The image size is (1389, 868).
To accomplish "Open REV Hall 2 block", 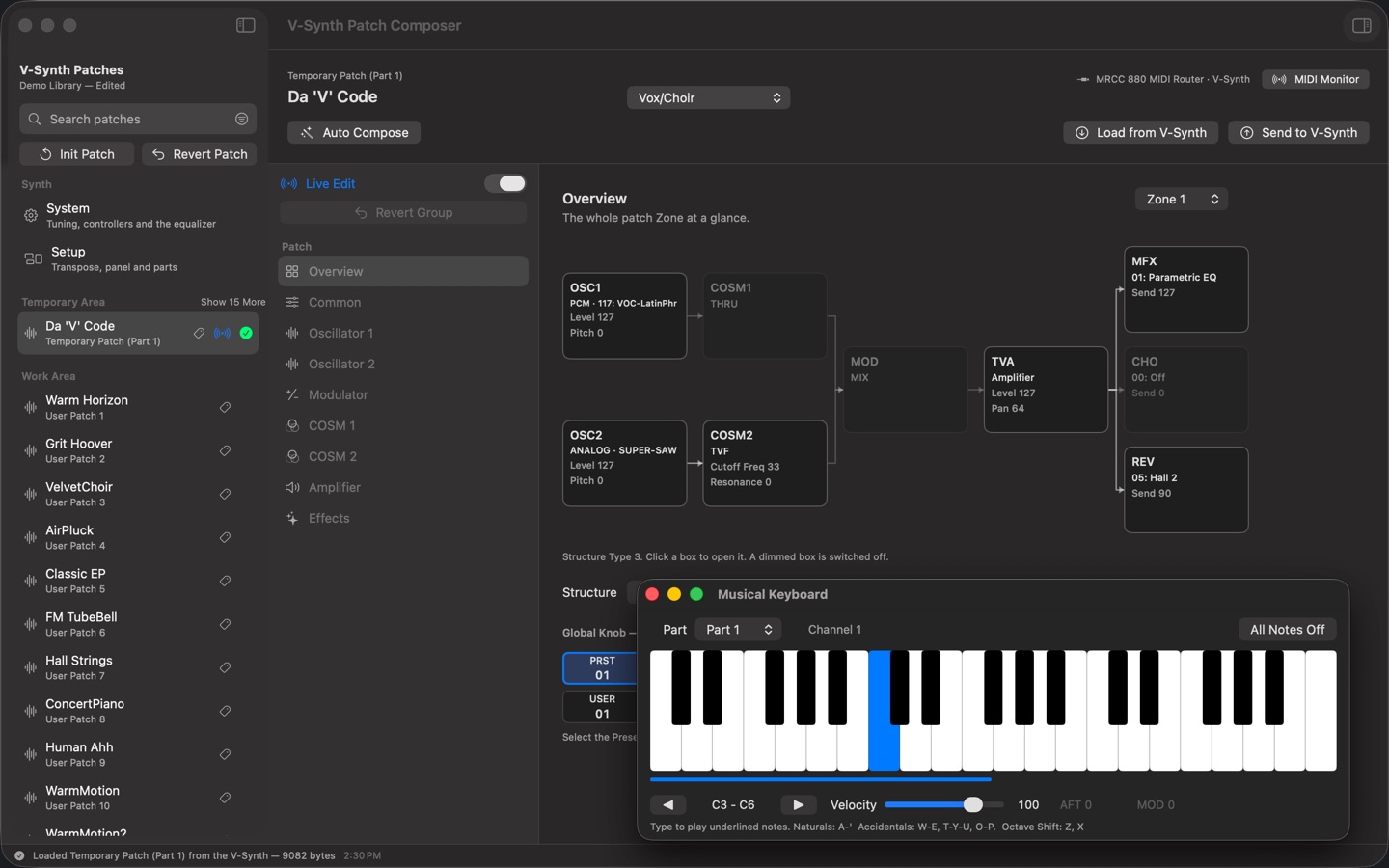I will [x=1186, y=490].
